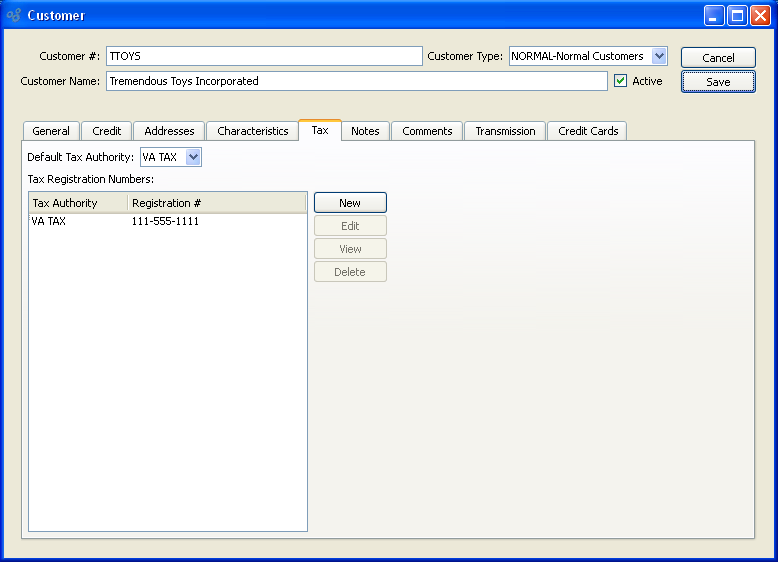This screenshot has height=562, width=778.
Task: Click the Delete registration button
Action: (350, 272)
